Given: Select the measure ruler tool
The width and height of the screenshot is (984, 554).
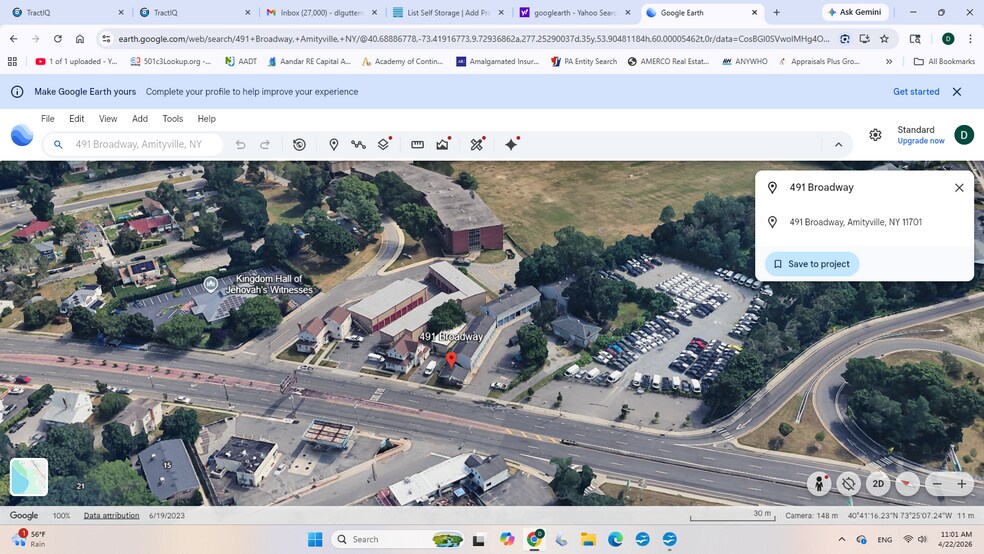Looking at the screenshot, I should [x=417, y=144].
